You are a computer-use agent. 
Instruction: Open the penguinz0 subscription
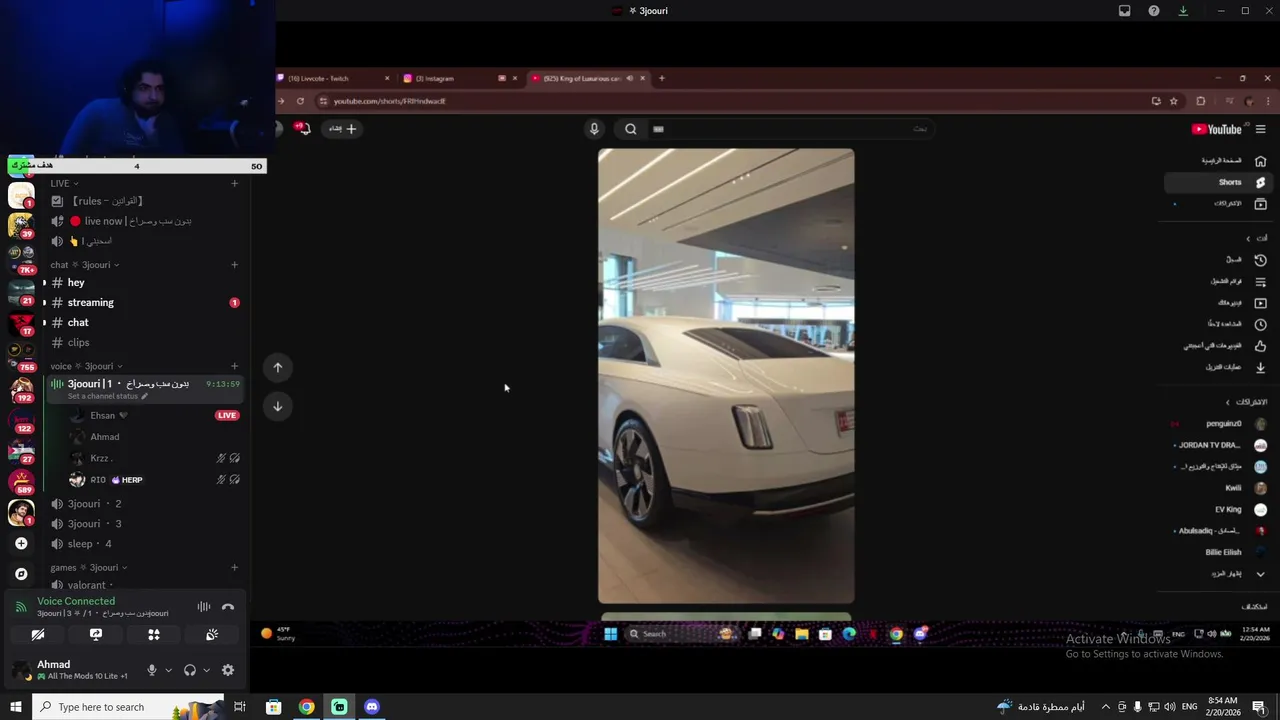pos(1221,423)
